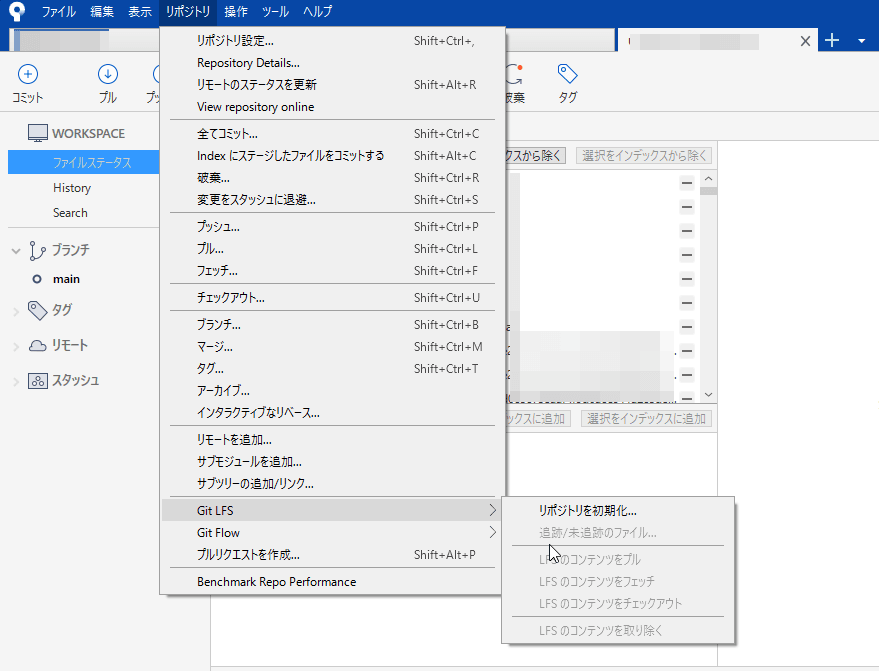Open the tab list dropdown arrow
Image resolution: width=879 pixels, height=671 pixels.
point(862,41)
